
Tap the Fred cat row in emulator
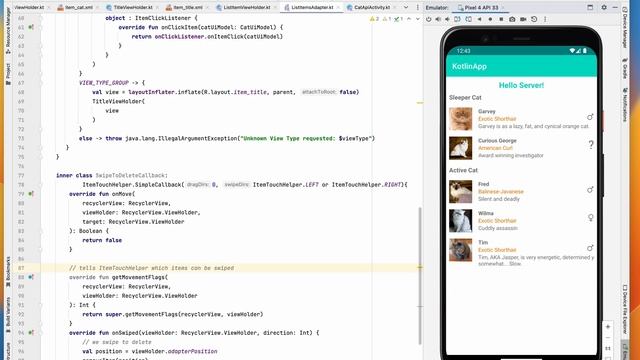point(521,191)
